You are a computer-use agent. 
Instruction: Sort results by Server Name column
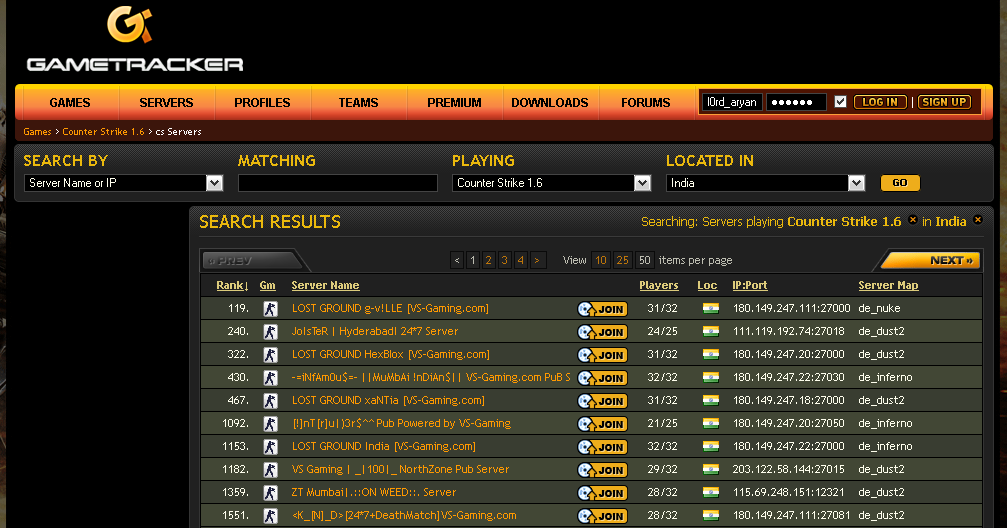(x=325, y=285)
